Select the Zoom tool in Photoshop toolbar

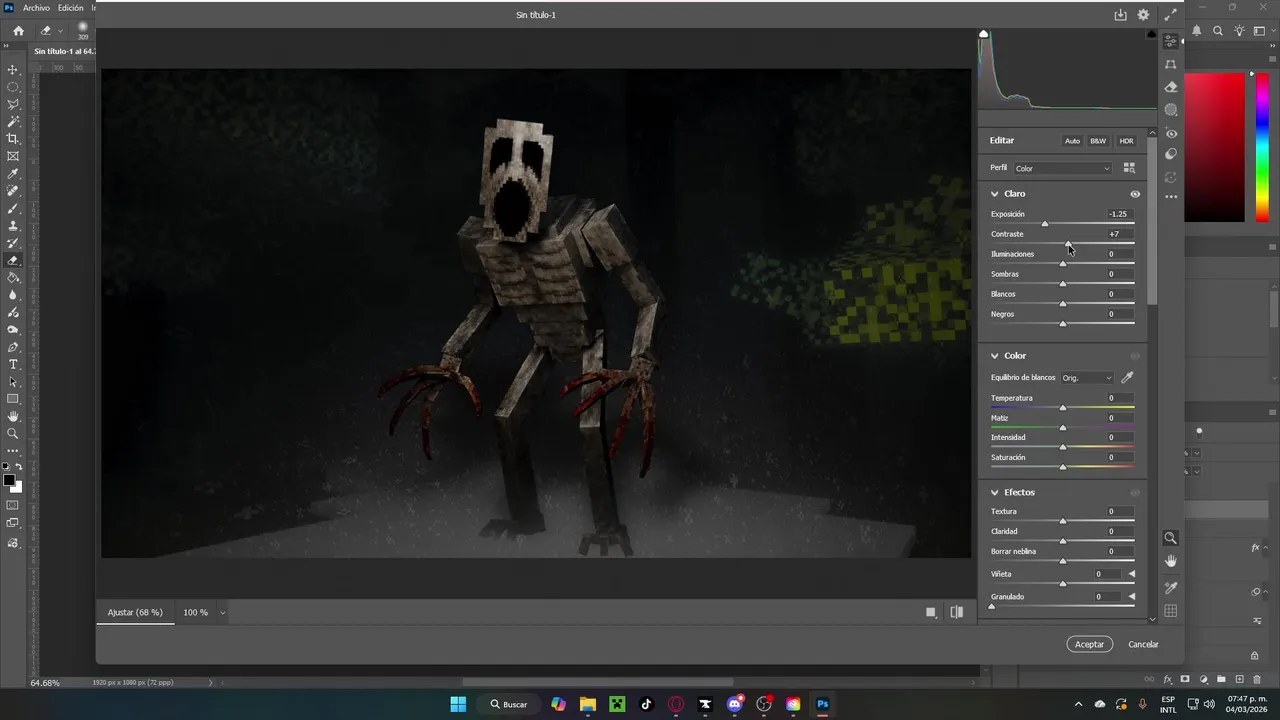point(13,433)
